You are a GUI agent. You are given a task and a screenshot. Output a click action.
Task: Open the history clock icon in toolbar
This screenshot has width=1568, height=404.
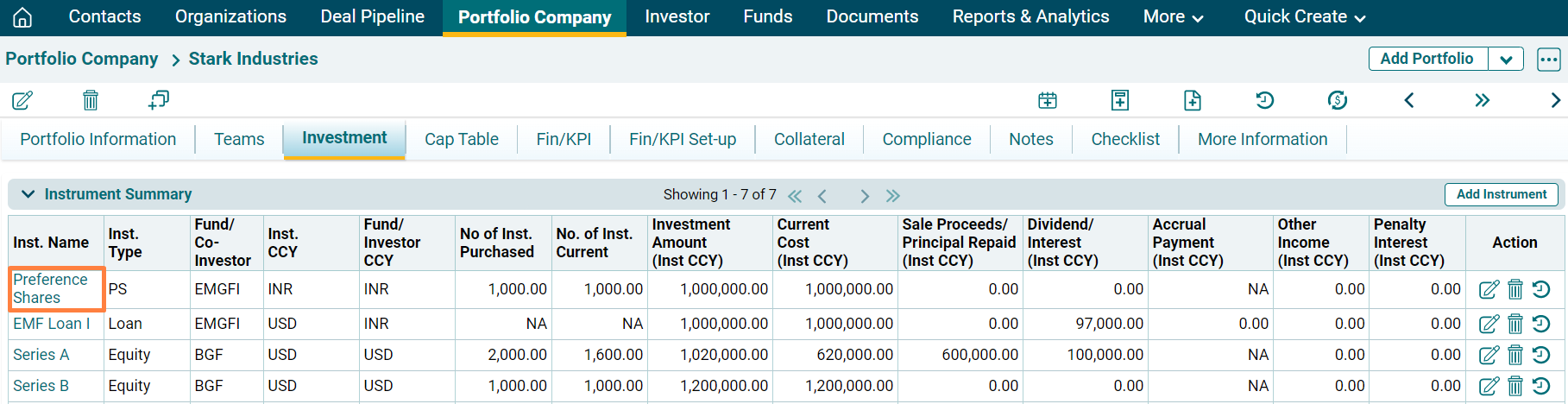[1264, 100]
